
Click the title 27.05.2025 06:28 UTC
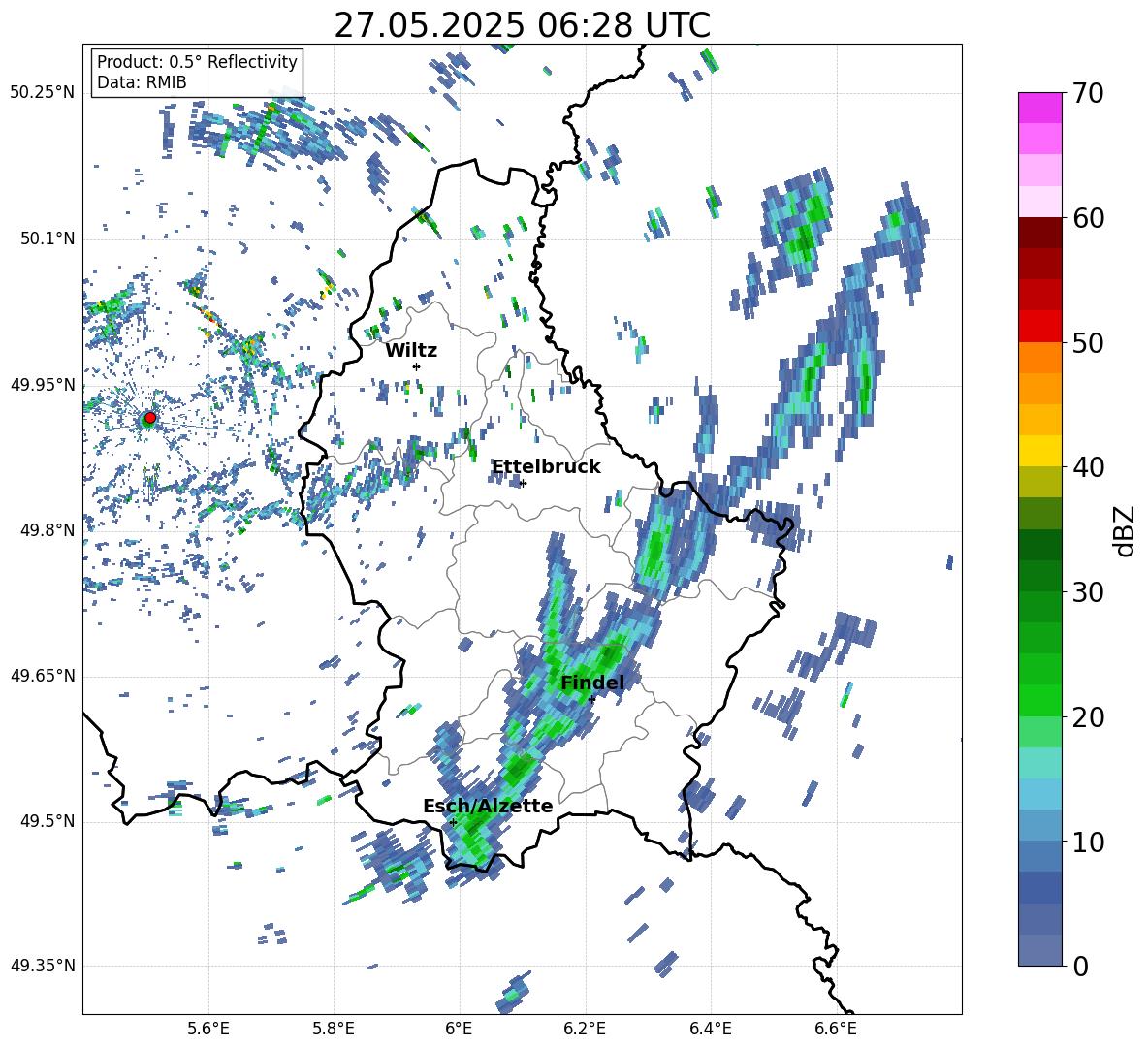click(x=522, y=25)
